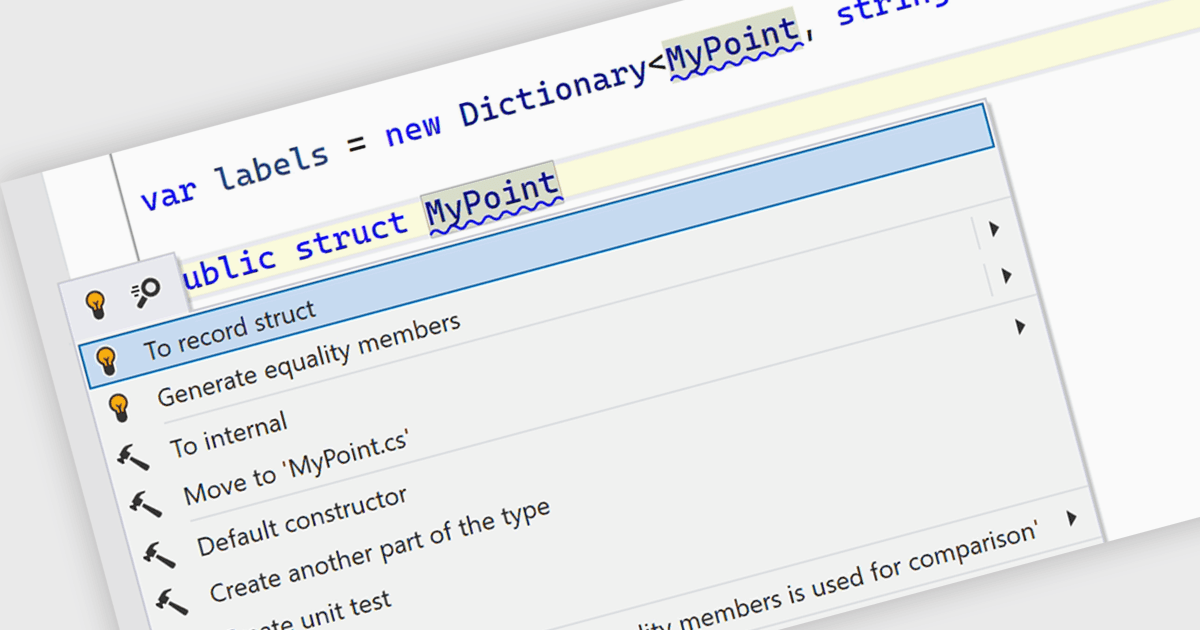Pick Move to 'MyPoint.cs'

tap(295, 469)
